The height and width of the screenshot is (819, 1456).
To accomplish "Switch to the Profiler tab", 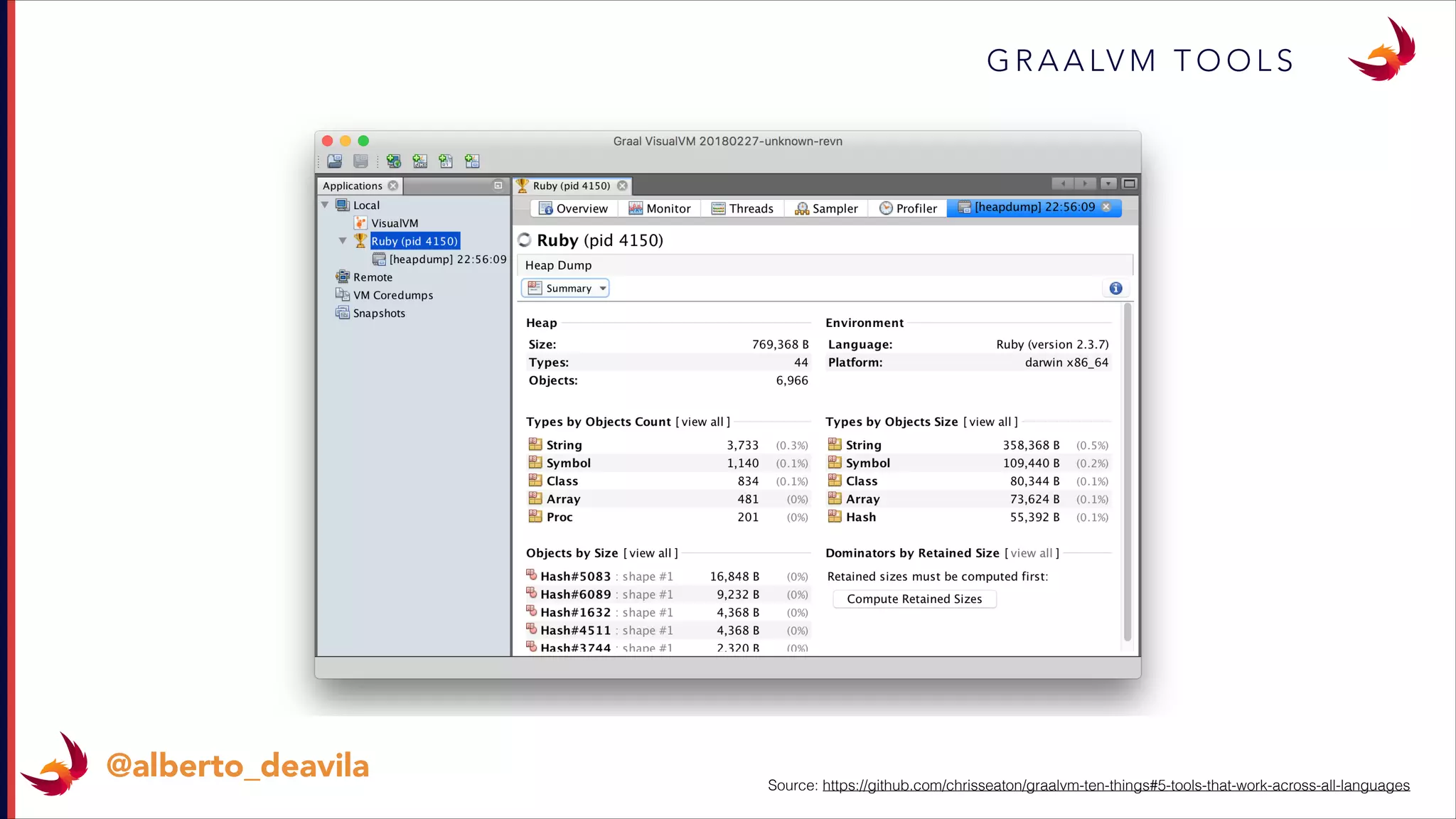I will (x=908, y=208).
